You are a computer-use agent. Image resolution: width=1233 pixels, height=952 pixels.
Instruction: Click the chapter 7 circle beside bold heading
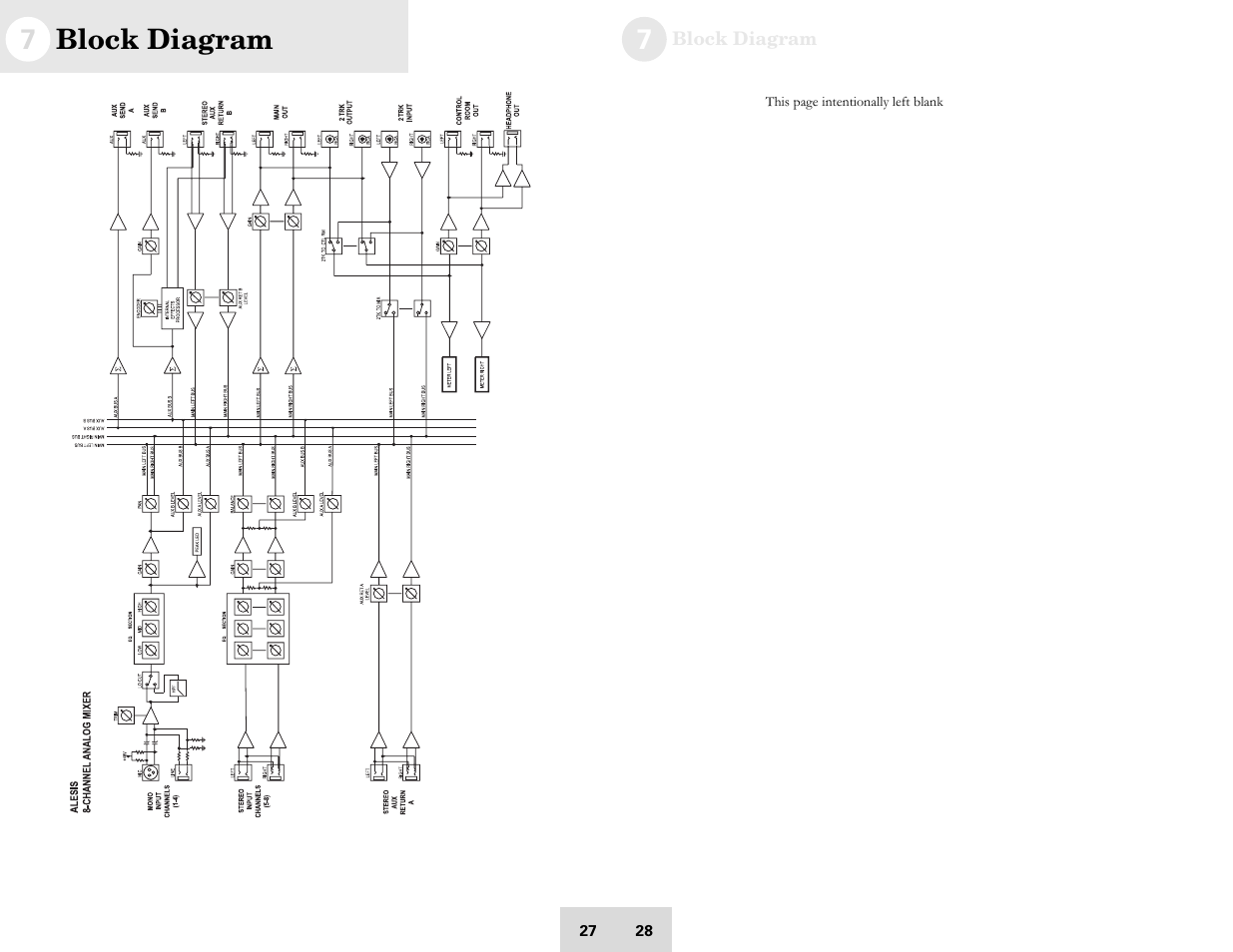27,40
